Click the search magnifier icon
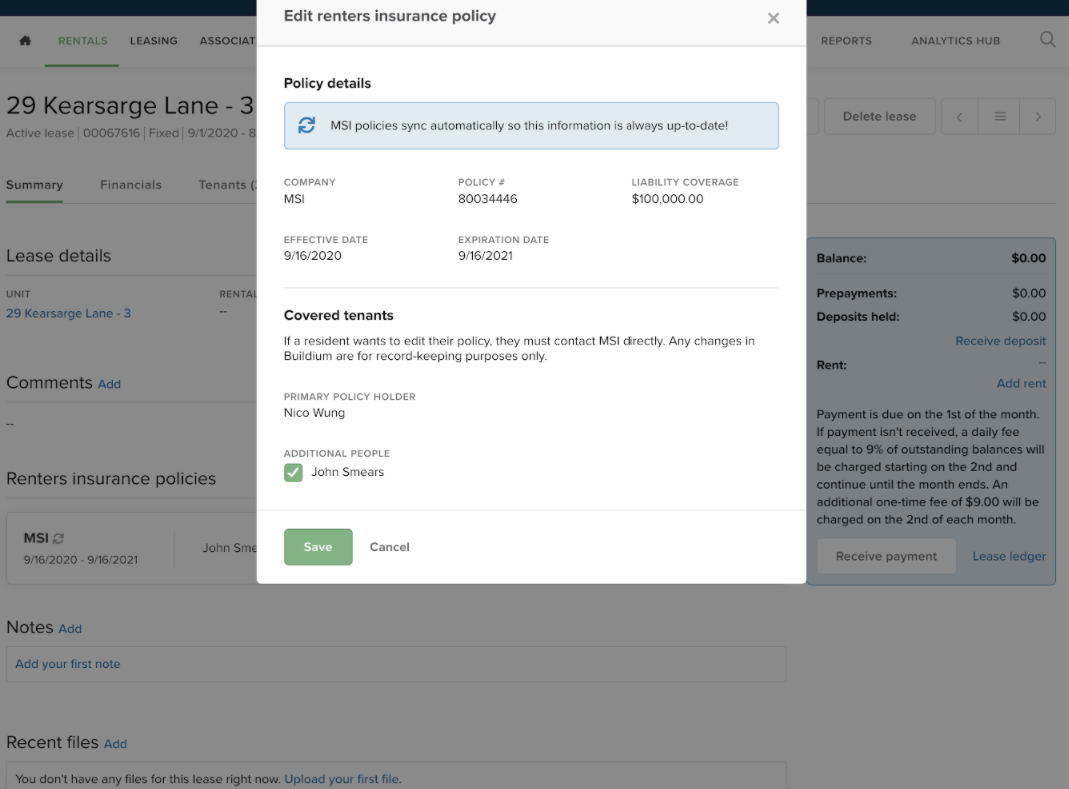Image resolution: width=1069 pixels, height=789 pixels. pos(1047,40)
